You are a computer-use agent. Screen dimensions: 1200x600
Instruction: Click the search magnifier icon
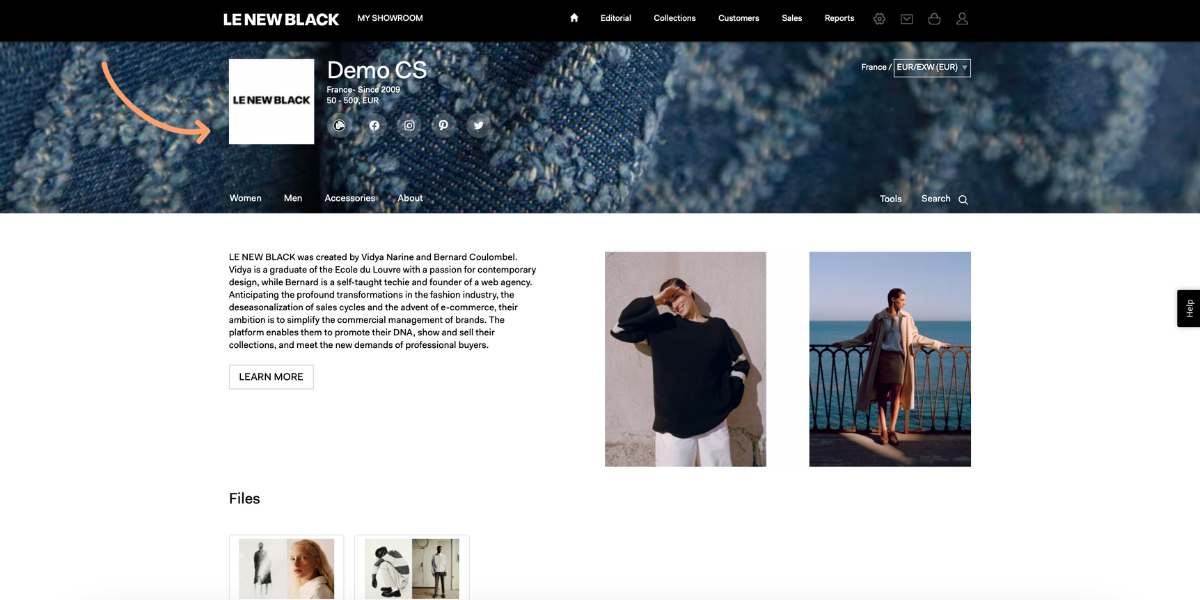coord(963,199)
